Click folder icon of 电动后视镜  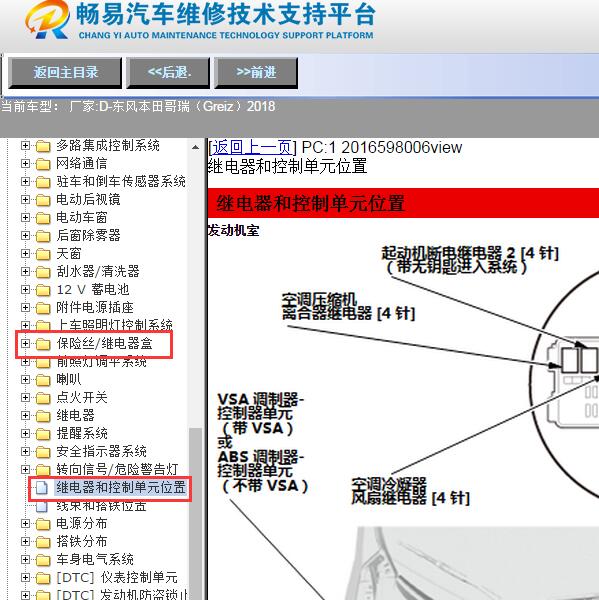coord(43,200)
